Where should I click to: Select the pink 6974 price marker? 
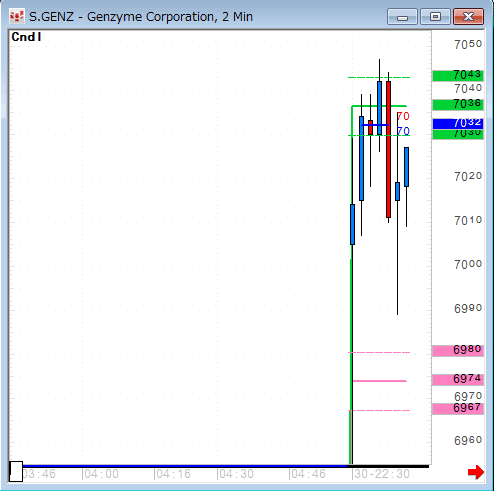(458, 380)
